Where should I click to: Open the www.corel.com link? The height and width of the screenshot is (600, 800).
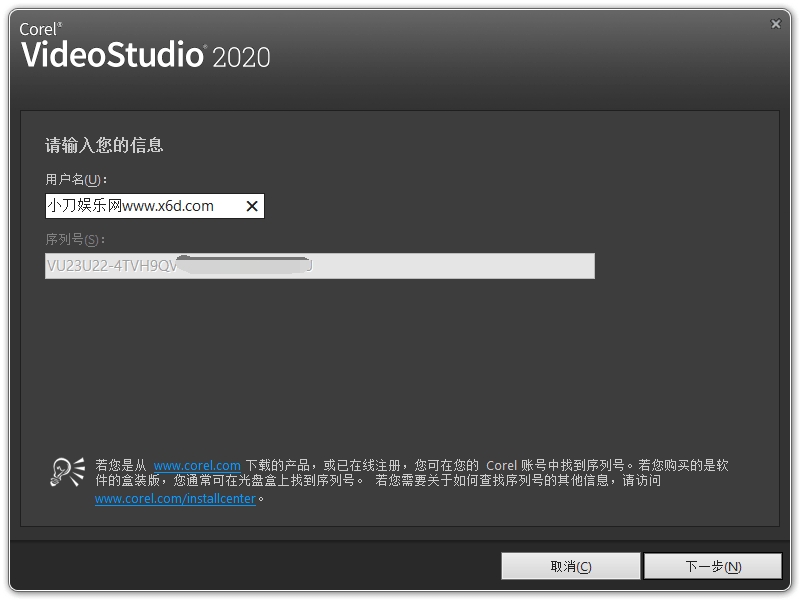point(196,466)
